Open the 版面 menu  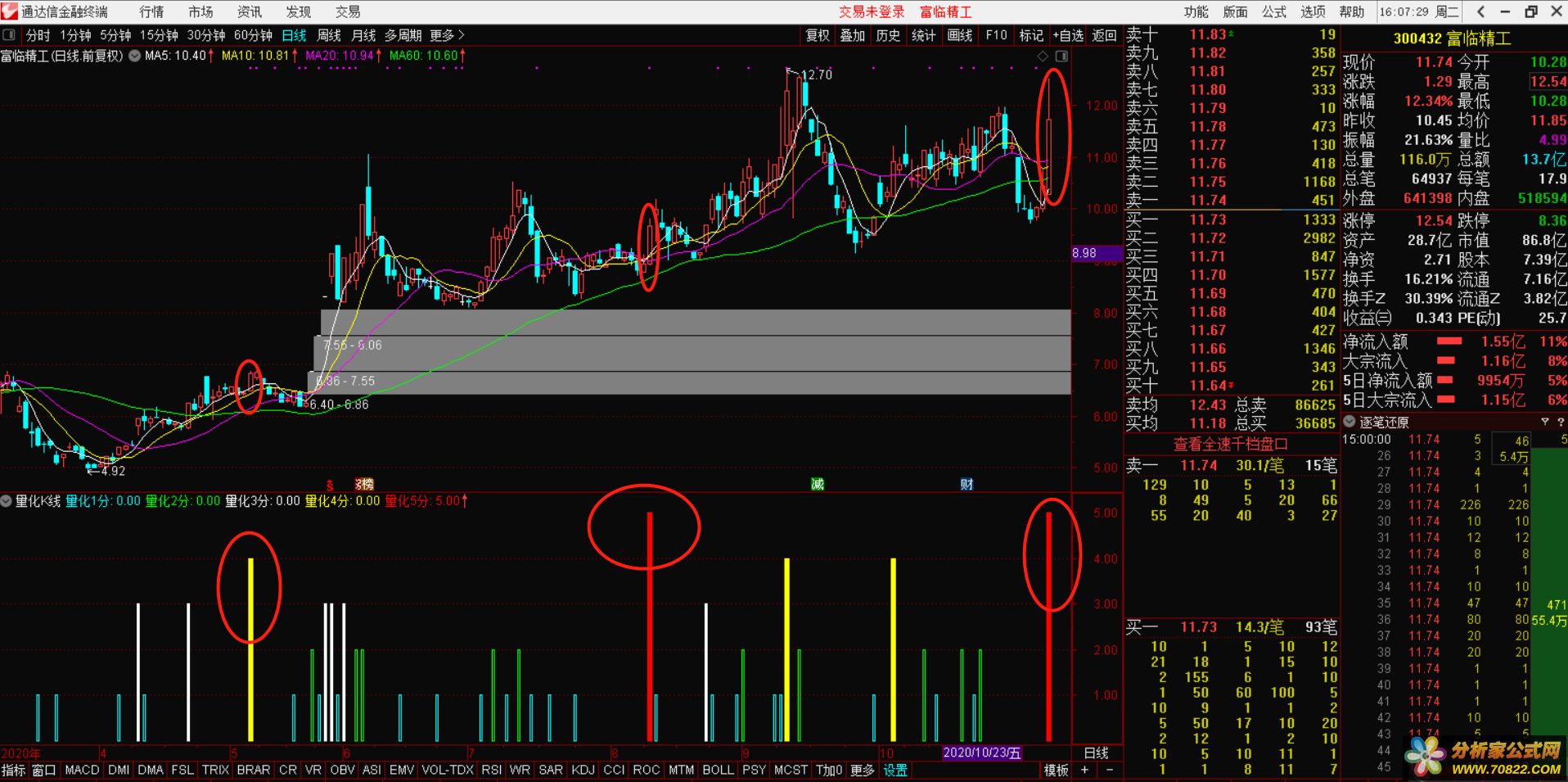1236,11
